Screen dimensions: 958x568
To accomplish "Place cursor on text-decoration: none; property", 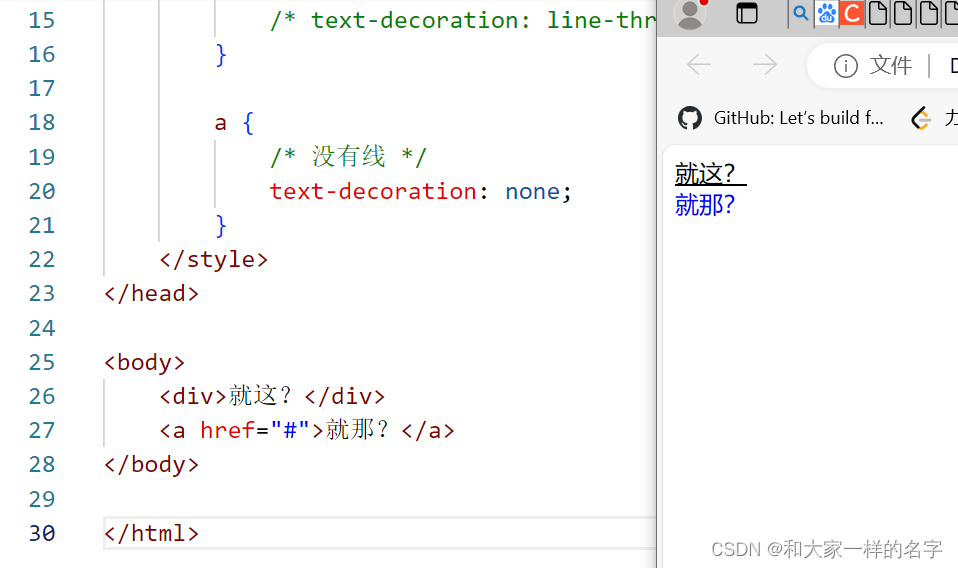I will click(420, 192).
